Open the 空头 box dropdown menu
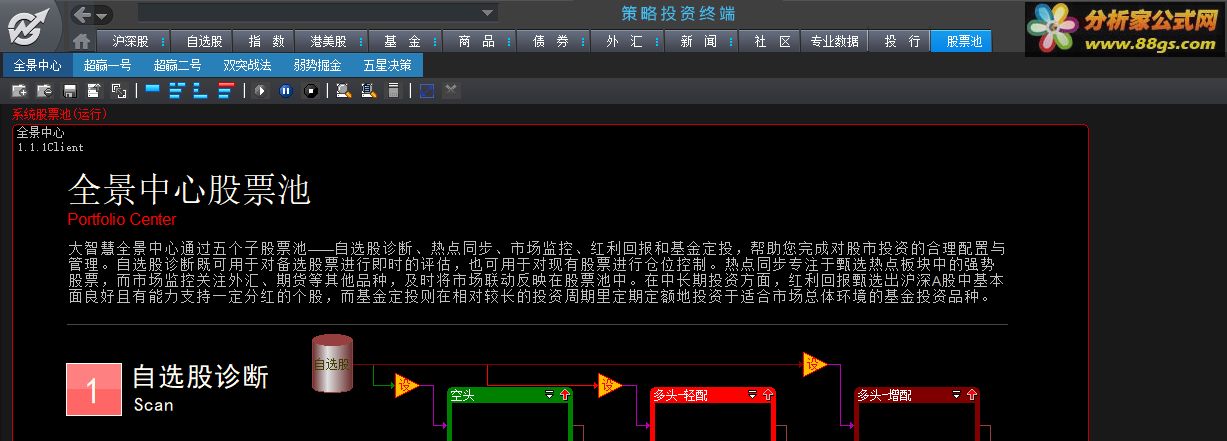1227x441 pixels. (549, 395)
